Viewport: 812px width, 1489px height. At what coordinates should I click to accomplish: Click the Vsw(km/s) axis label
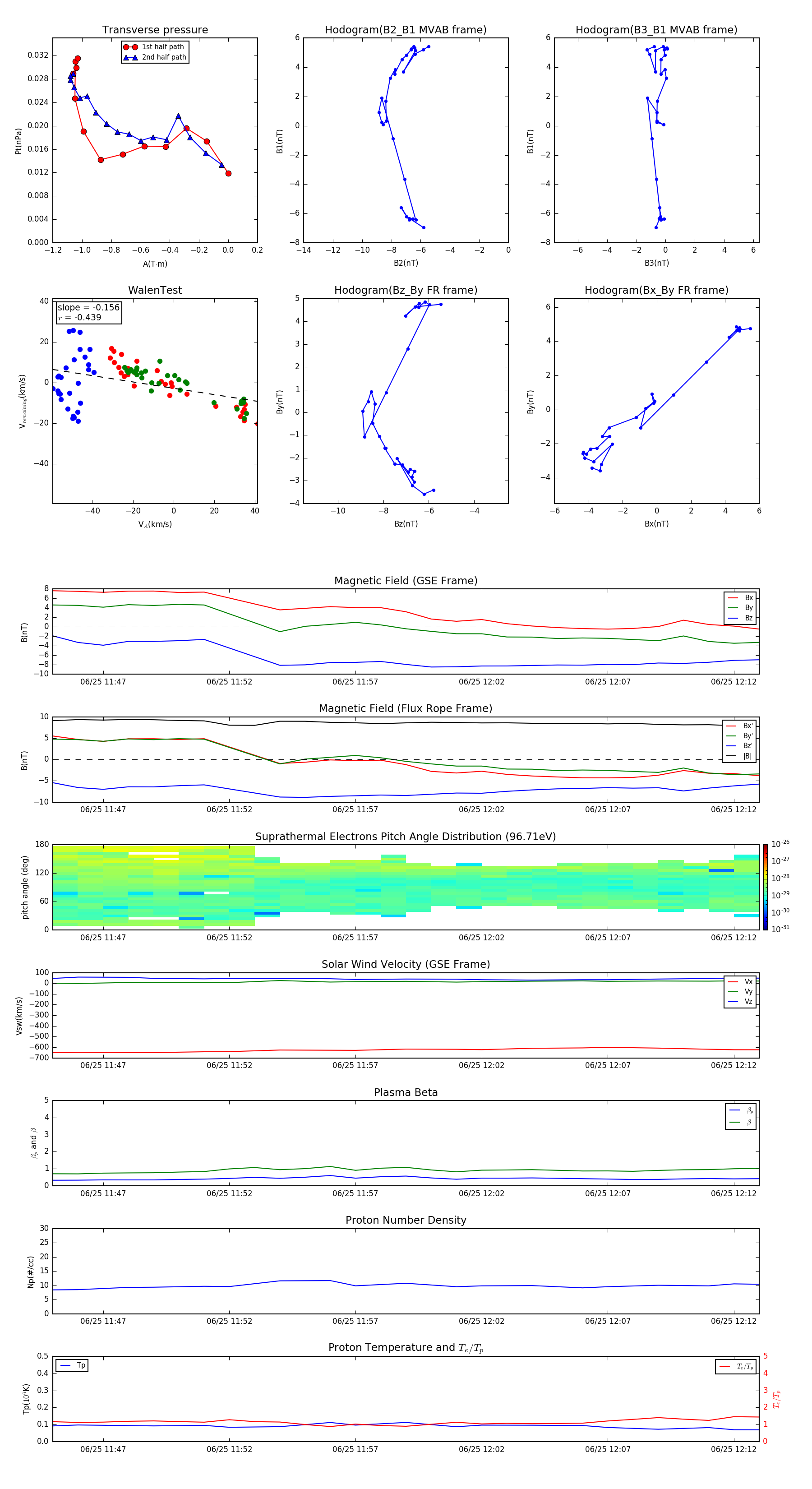click(x=18, y=1016)
